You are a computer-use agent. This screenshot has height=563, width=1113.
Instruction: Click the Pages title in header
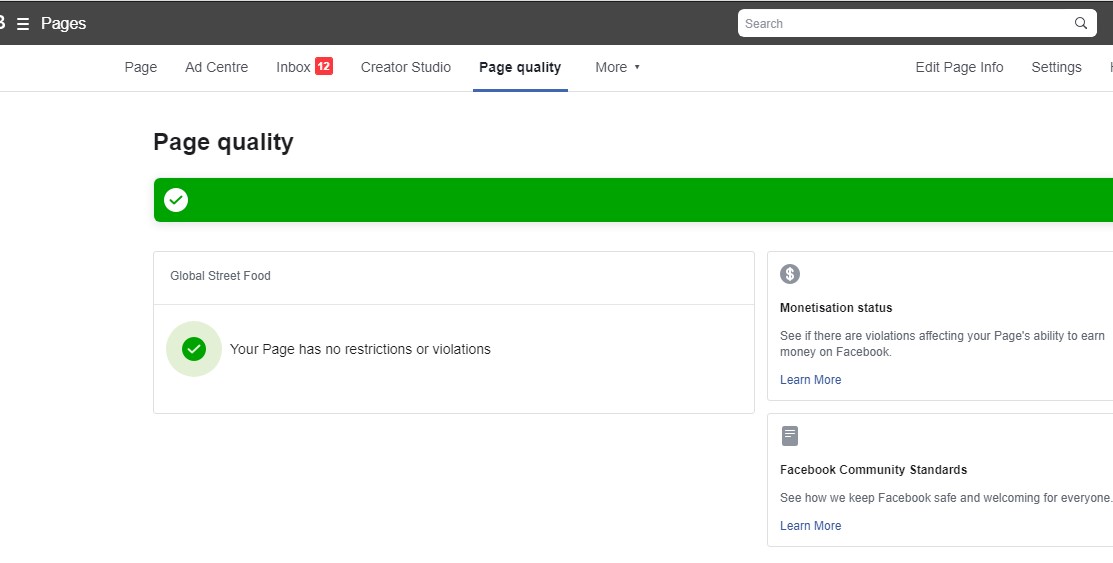point(63,23)
